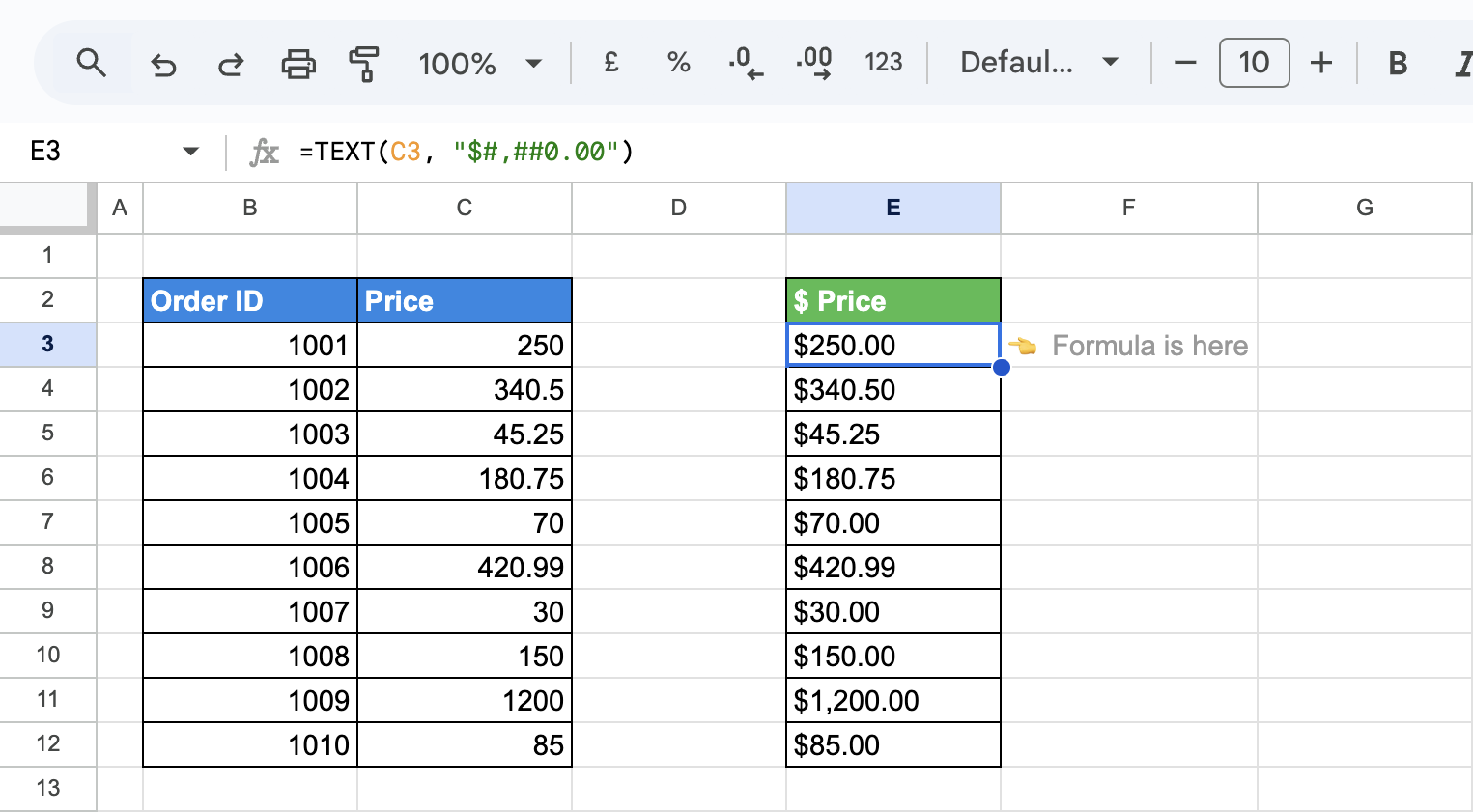Expand the name box dropdown arrow

(x=190, y=152)
